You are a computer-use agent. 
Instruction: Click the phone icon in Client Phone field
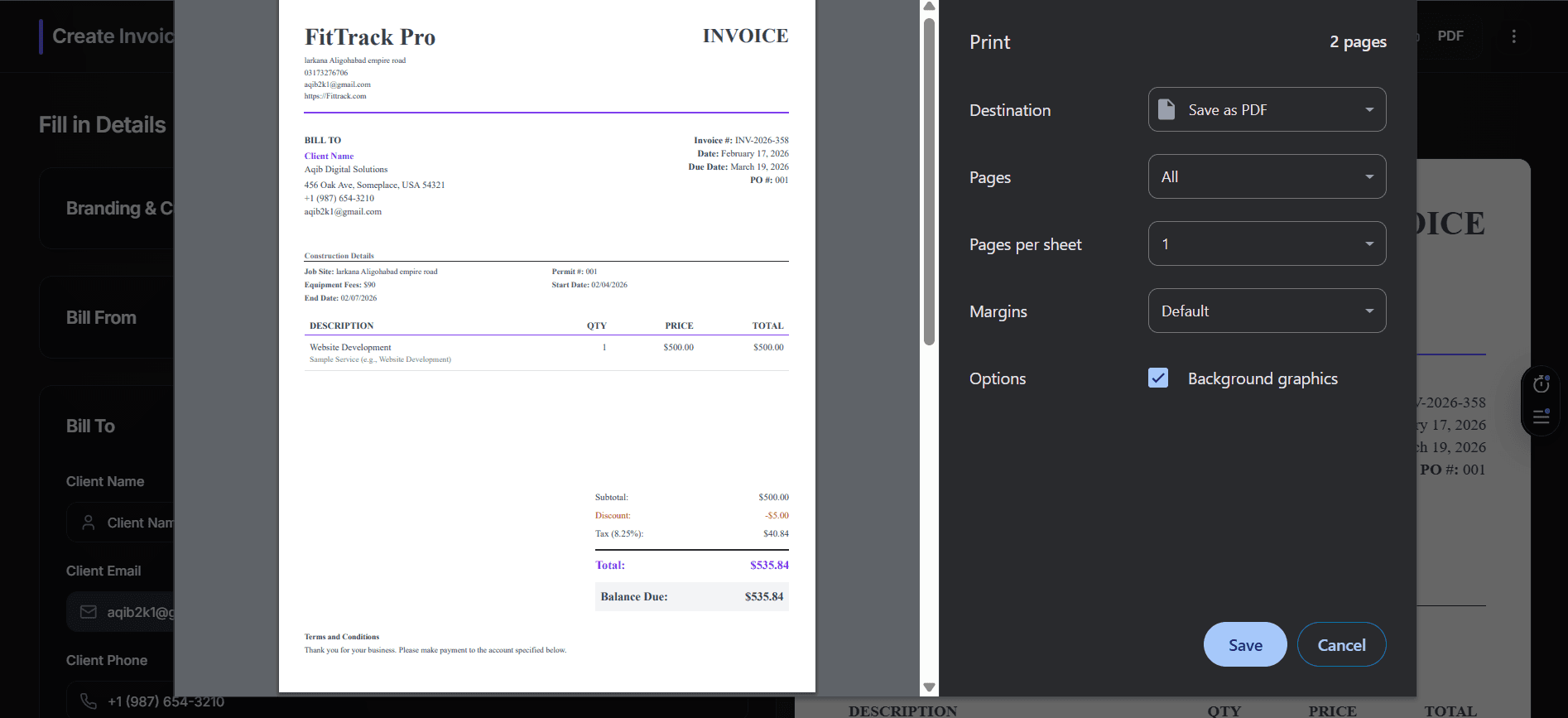(x=89, y=701)
